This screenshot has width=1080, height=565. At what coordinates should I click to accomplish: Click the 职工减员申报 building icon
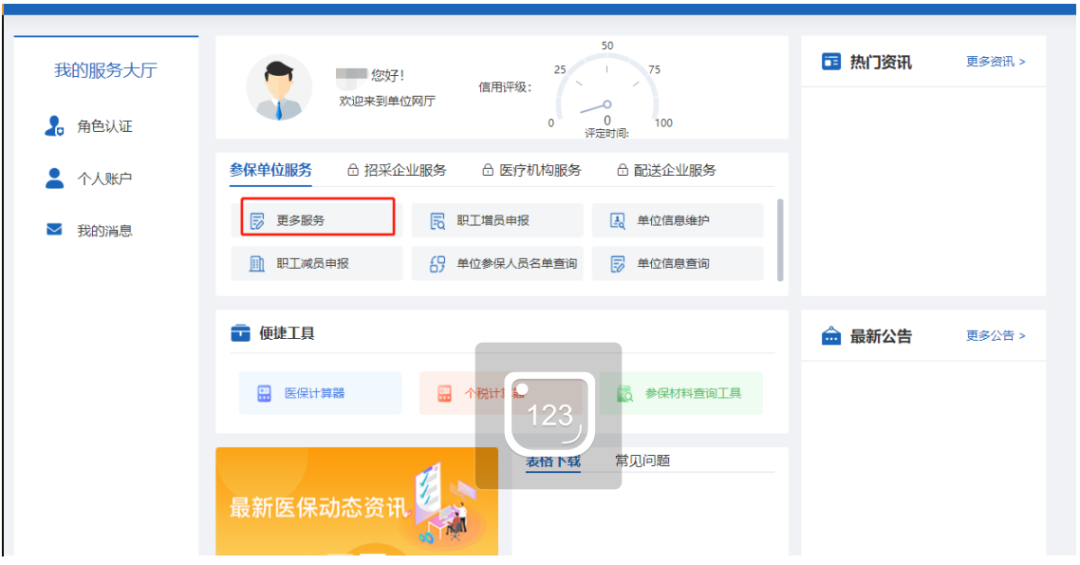[257, 264]
